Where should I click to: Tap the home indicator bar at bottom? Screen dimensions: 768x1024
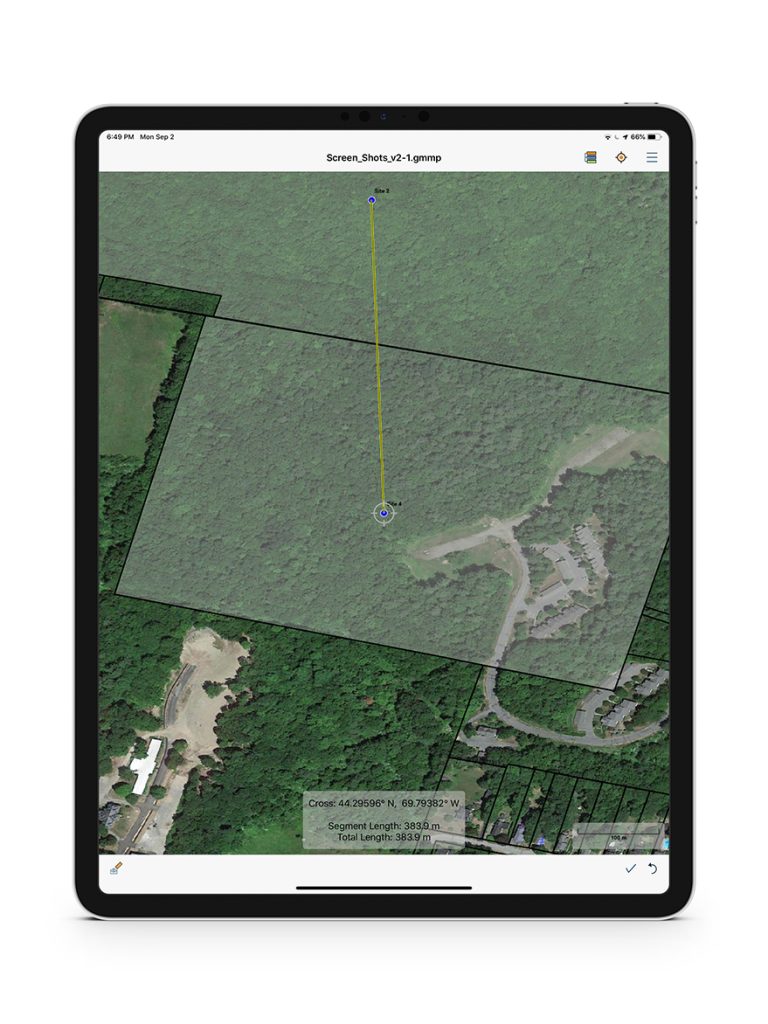383,888
